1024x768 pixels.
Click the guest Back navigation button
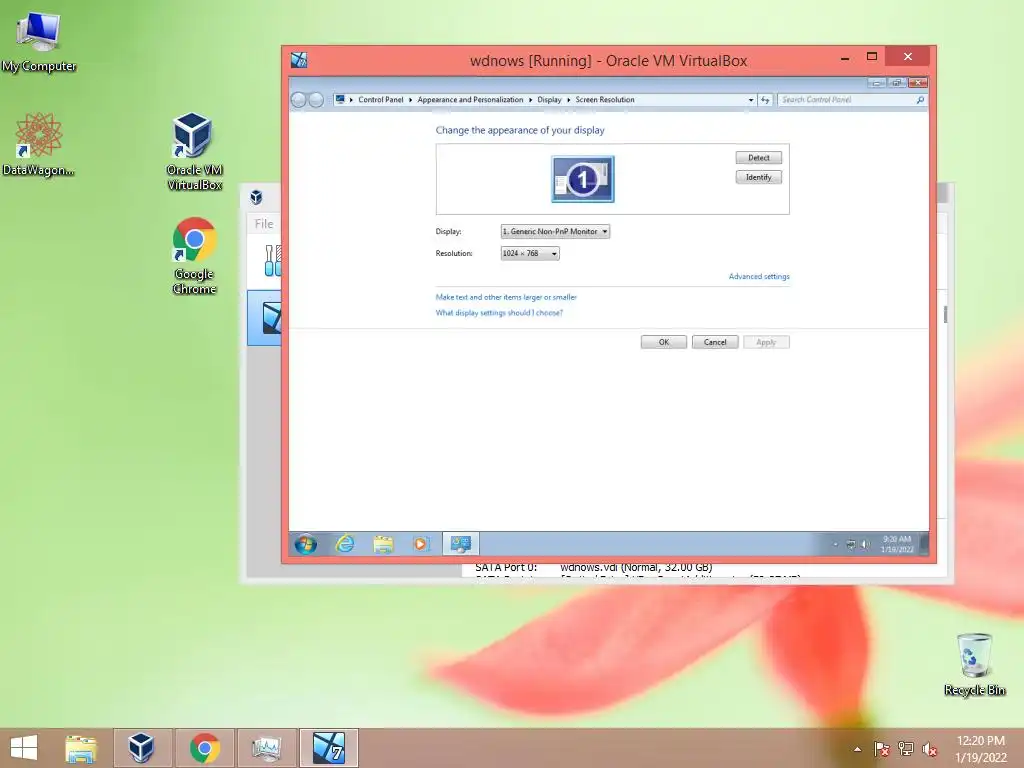pos(298,100)
